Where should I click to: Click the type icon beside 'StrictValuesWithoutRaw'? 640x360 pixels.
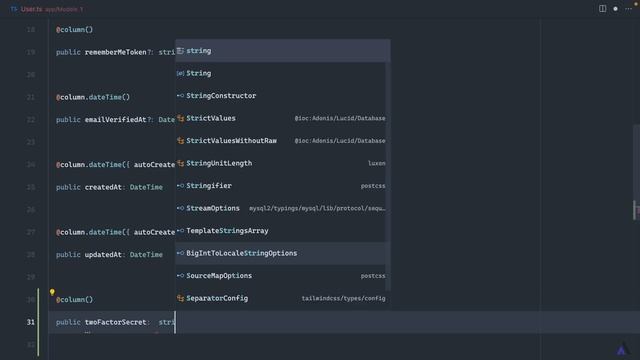click(180, 141)
